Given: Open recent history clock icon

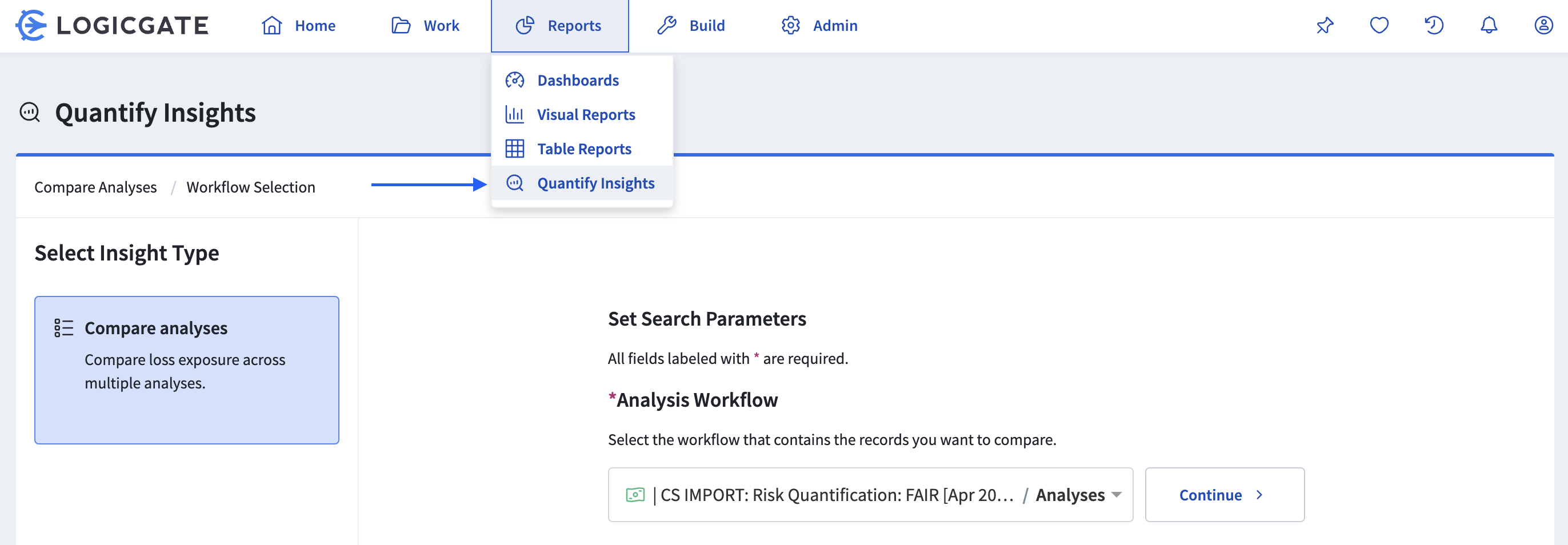Looking at the screenshot, I should (1434, 26).
